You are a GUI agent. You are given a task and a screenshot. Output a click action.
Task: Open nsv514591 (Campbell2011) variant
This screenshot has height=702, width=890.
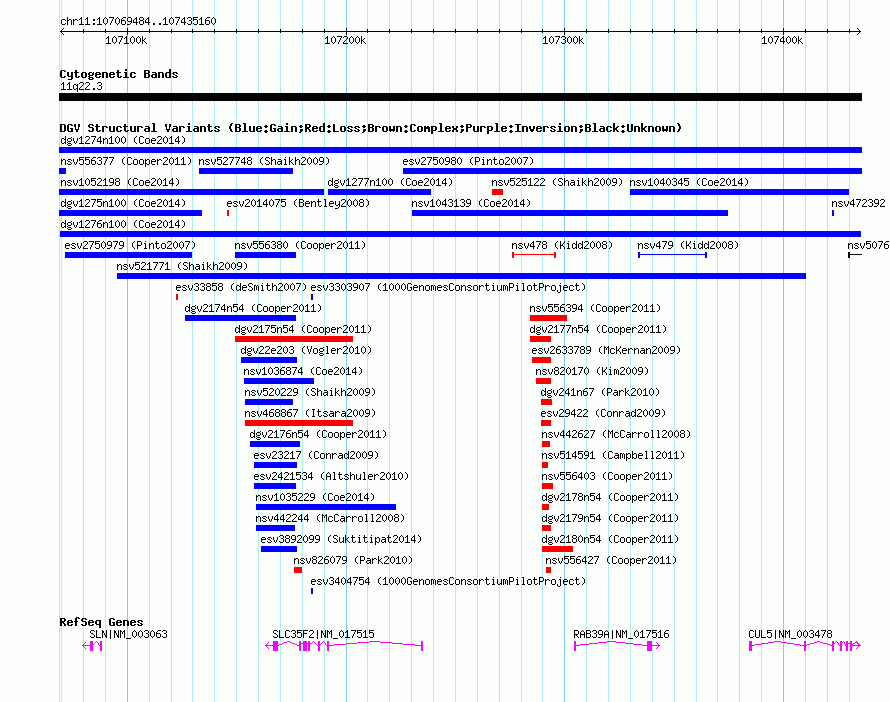pyautogui.click(x=614, y=455)
